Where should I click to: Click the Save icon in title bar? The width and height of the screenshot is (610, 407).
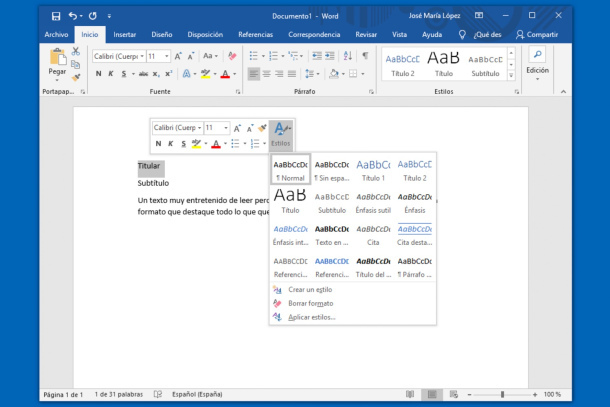pos(55,16)
